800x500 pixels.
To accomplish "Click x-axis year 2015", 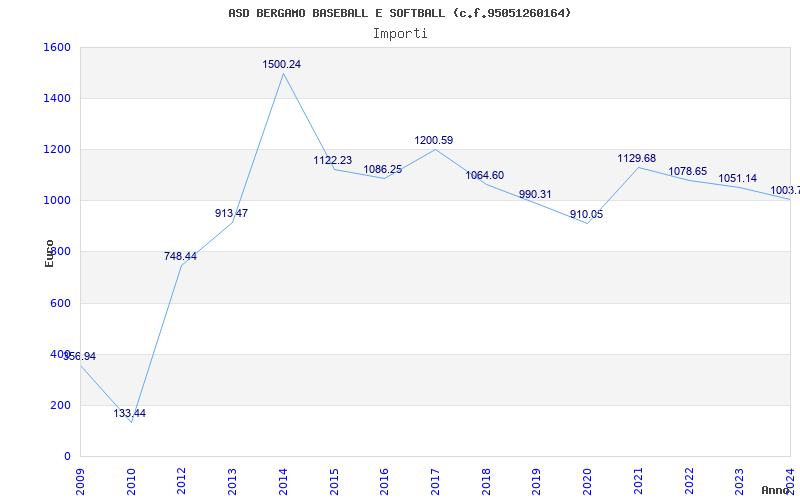I will (334, 481).
